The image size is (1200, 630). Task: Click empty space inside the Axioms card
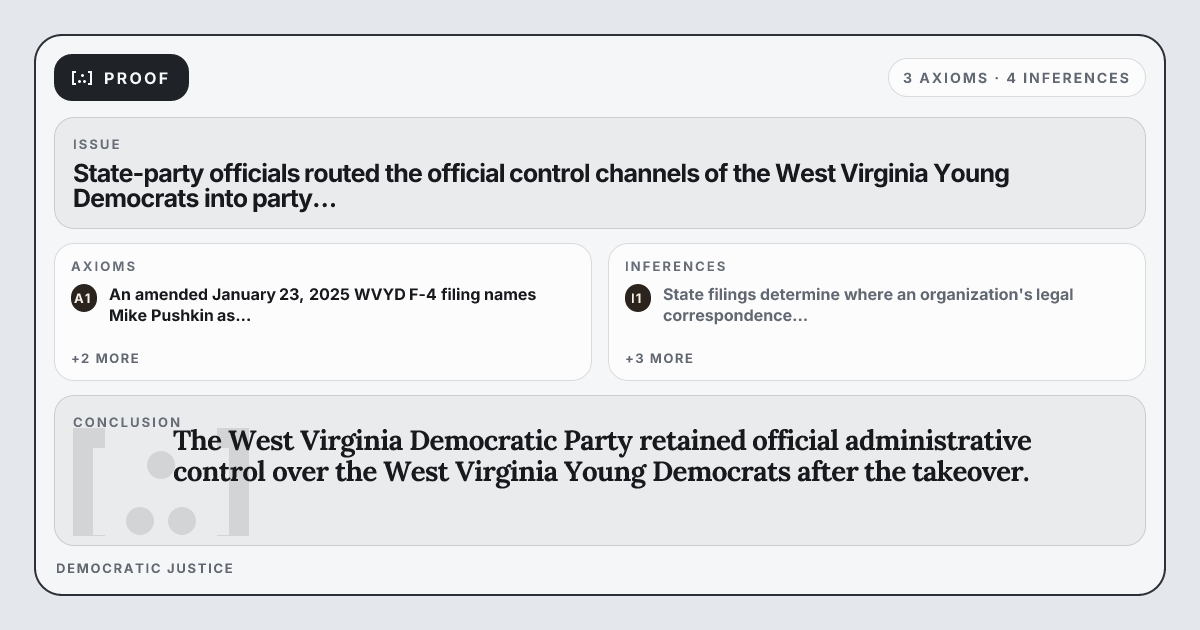tap(400, 350)
